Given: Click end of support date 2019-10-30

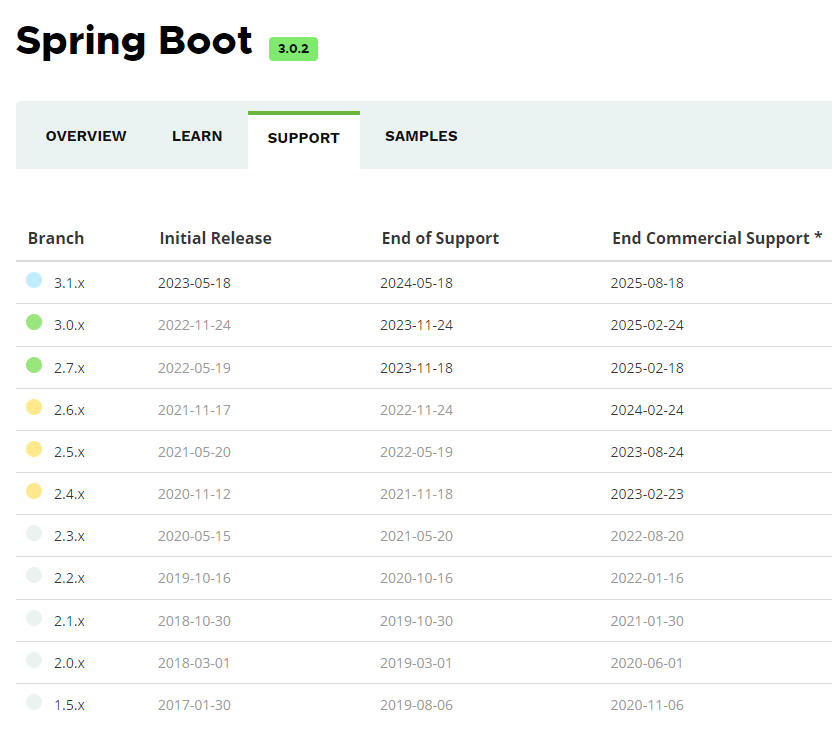Looking at the screenshot, I should tap(417, 621).
